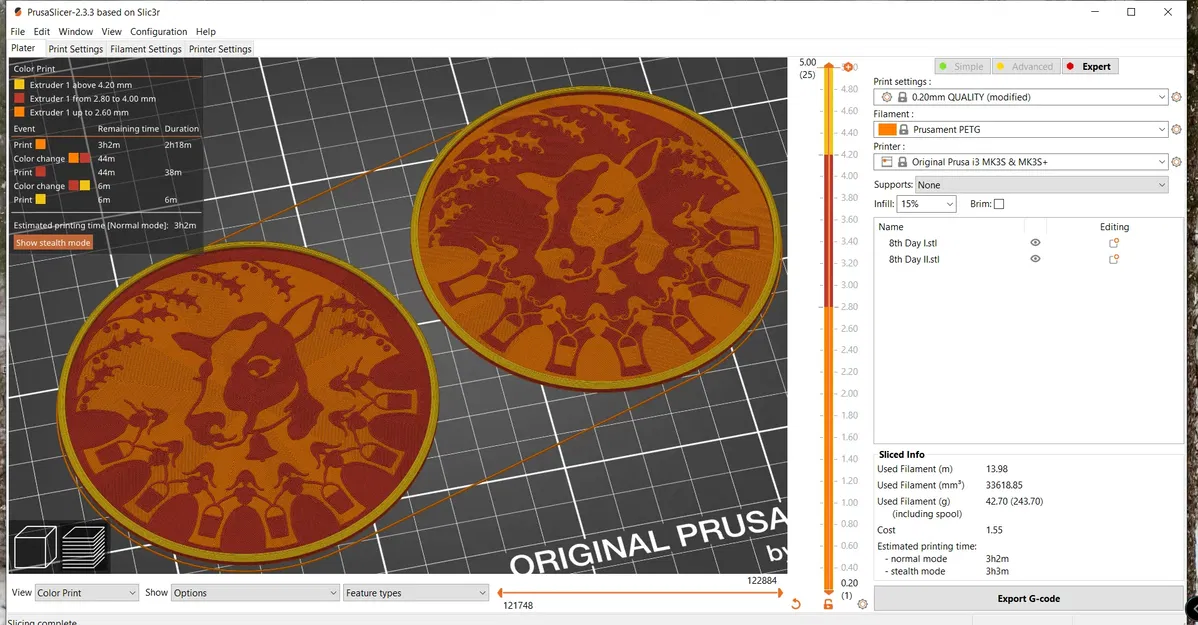Viewport: 1198px width, 625px height.
Task: Toggle visibility of 8th Day II.stl
Action: (1035, 259)
